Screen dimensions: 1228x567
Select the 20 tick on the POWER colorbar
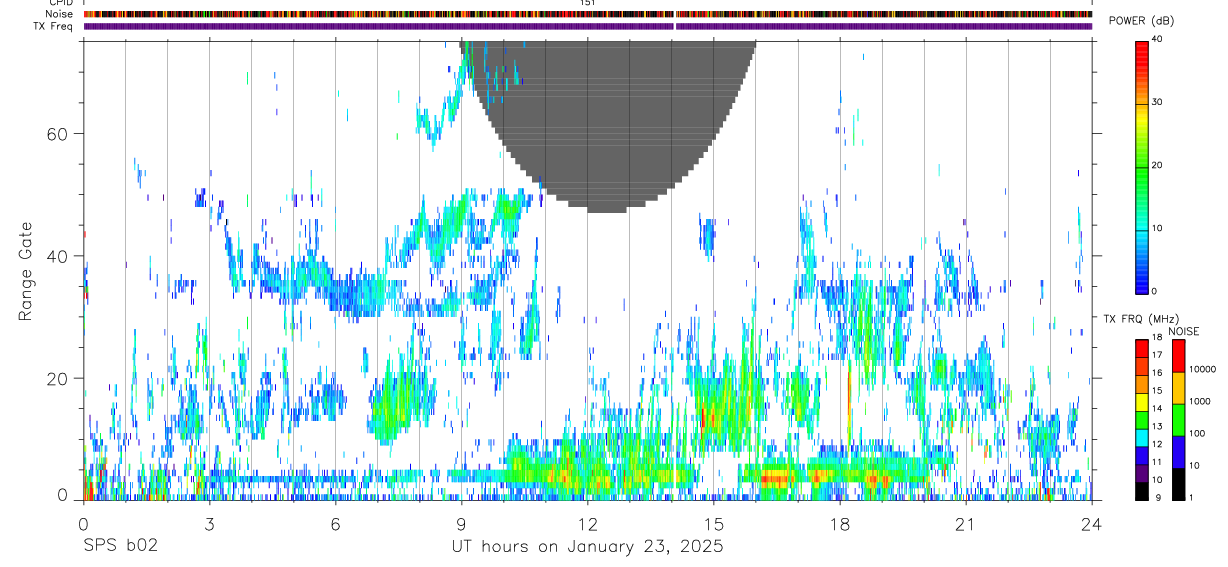[x=1158, y=166]
